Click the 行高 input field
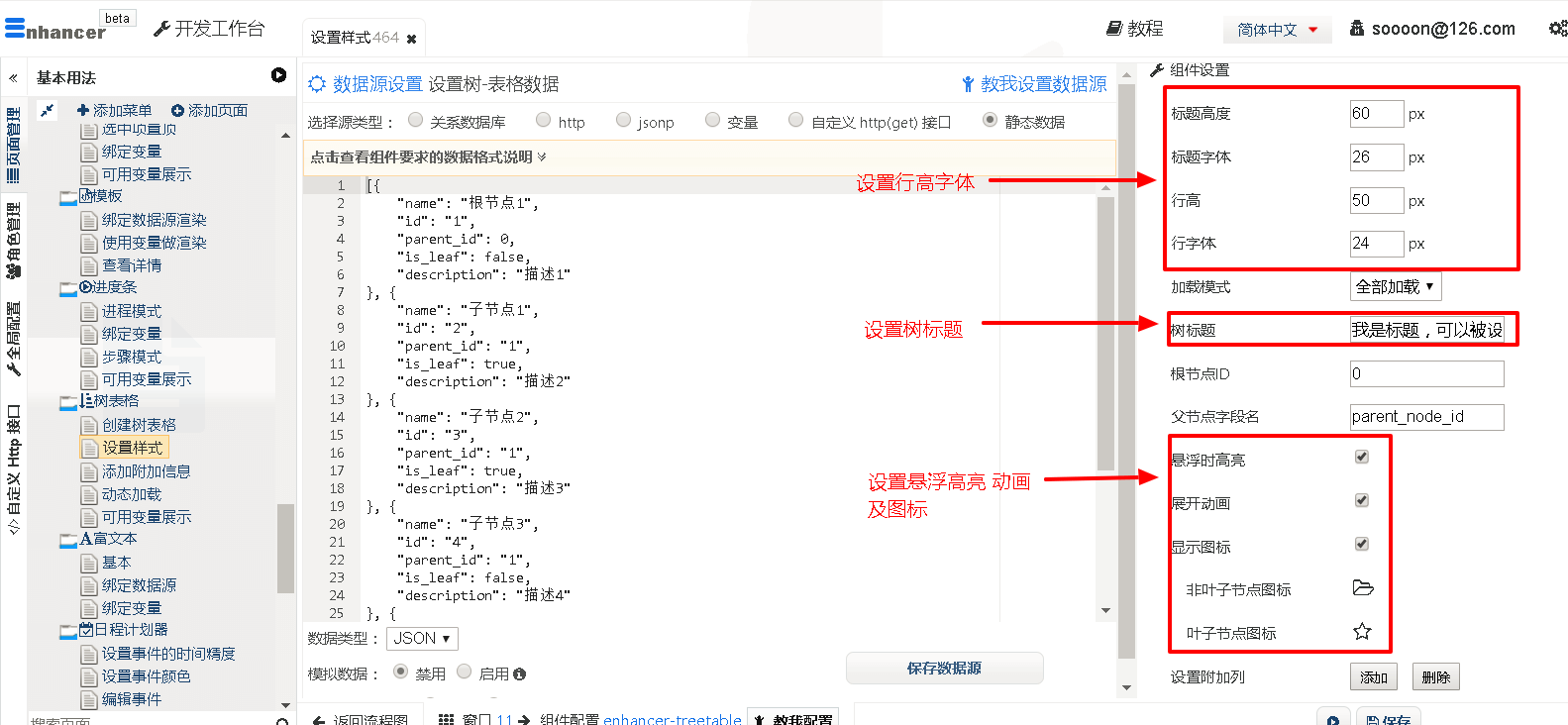Viewport: 1568px width, 725px height. tap(1377, 201)
